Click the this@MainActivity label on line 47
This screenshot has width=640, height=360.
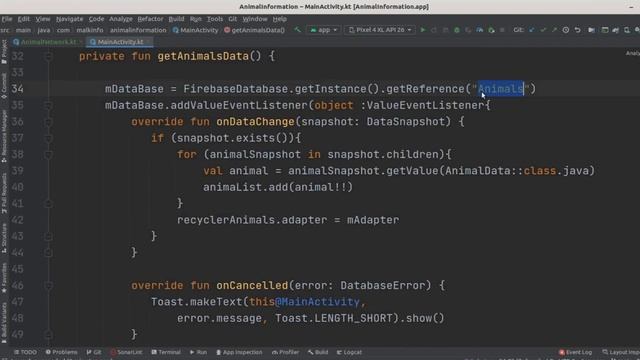304,302
